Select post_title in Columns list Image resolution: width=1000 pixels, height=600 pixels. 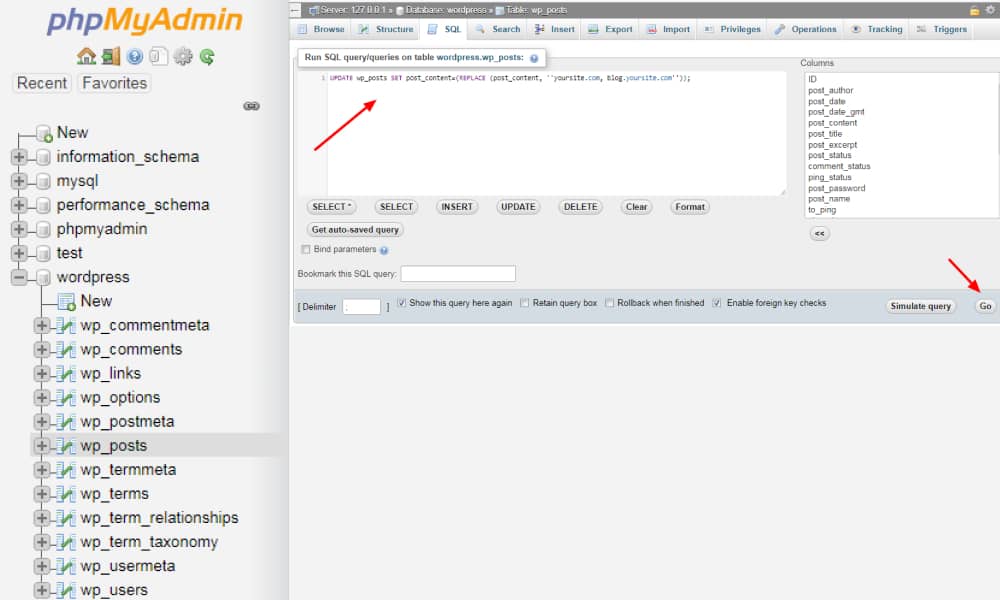[825, 134]
